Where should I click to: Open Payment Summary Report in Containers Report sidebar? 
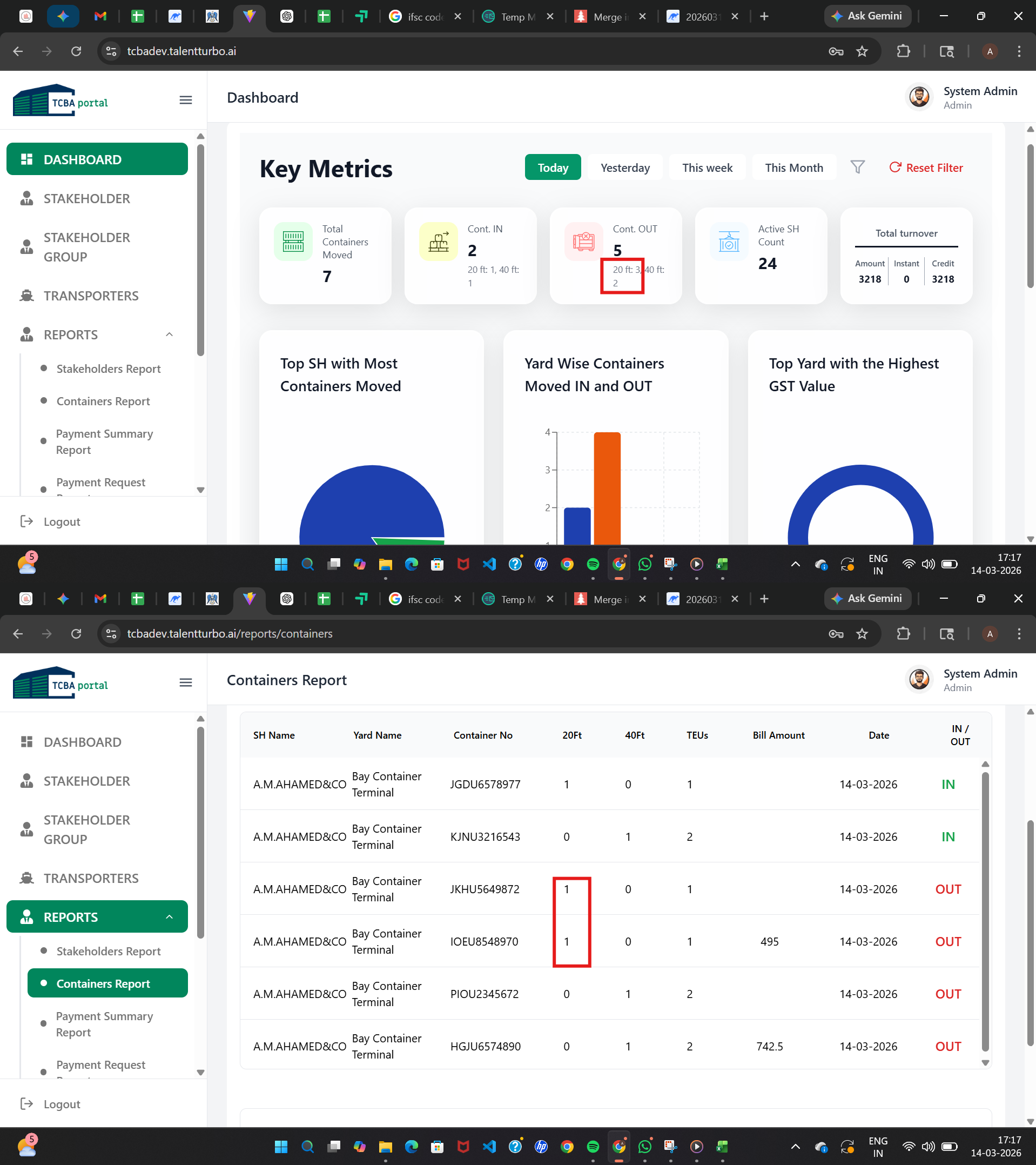pyautogui.click(x=104, y=1024)
